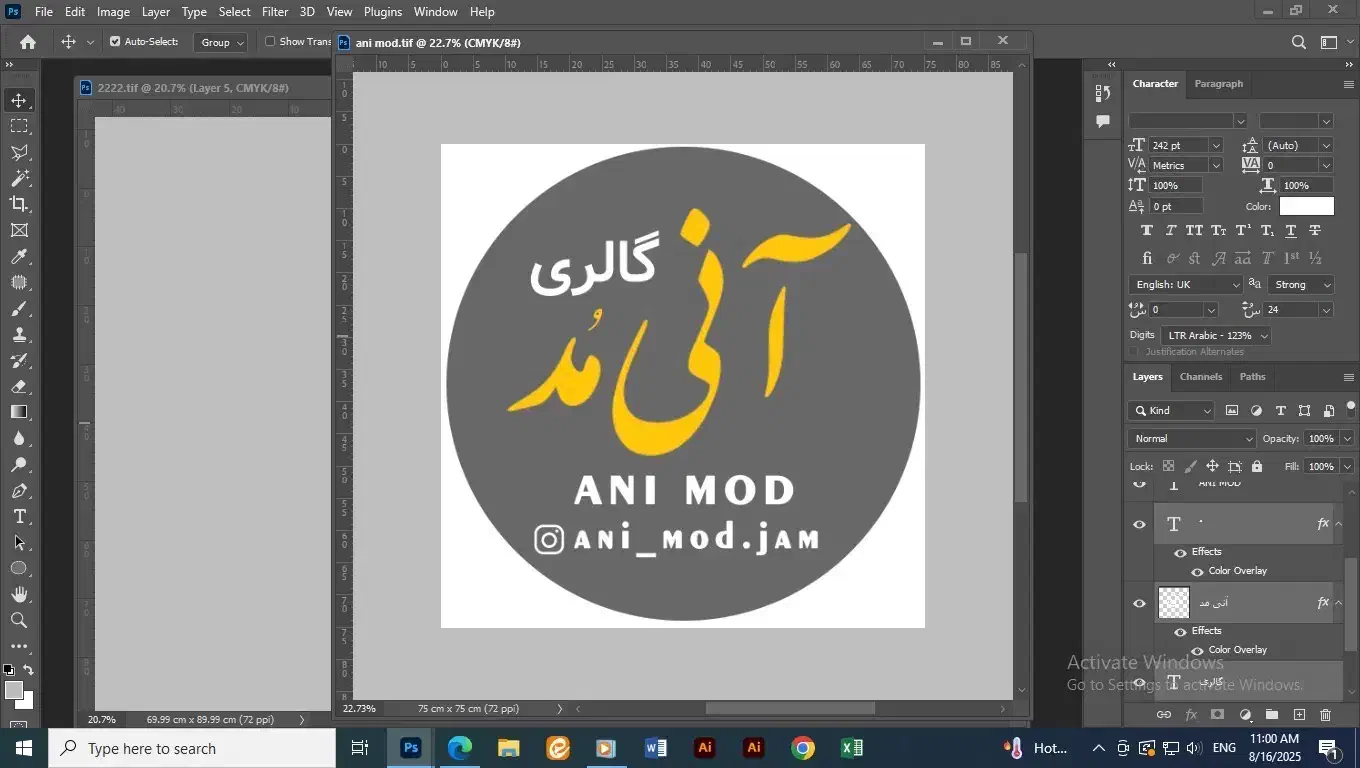Click the create new layer icon

(1299, 715)
